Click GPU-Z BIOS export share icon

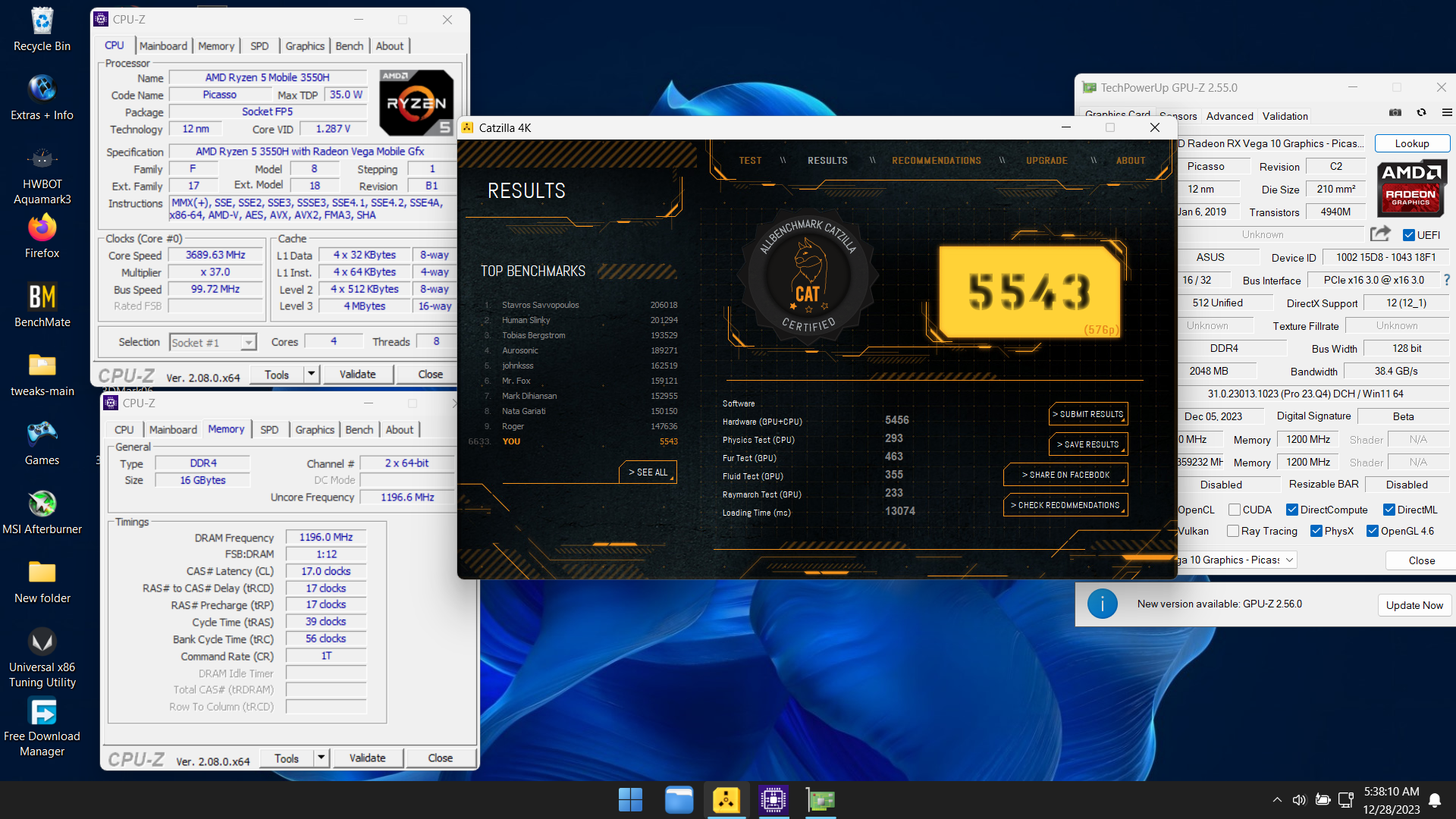coord(1381,234)
